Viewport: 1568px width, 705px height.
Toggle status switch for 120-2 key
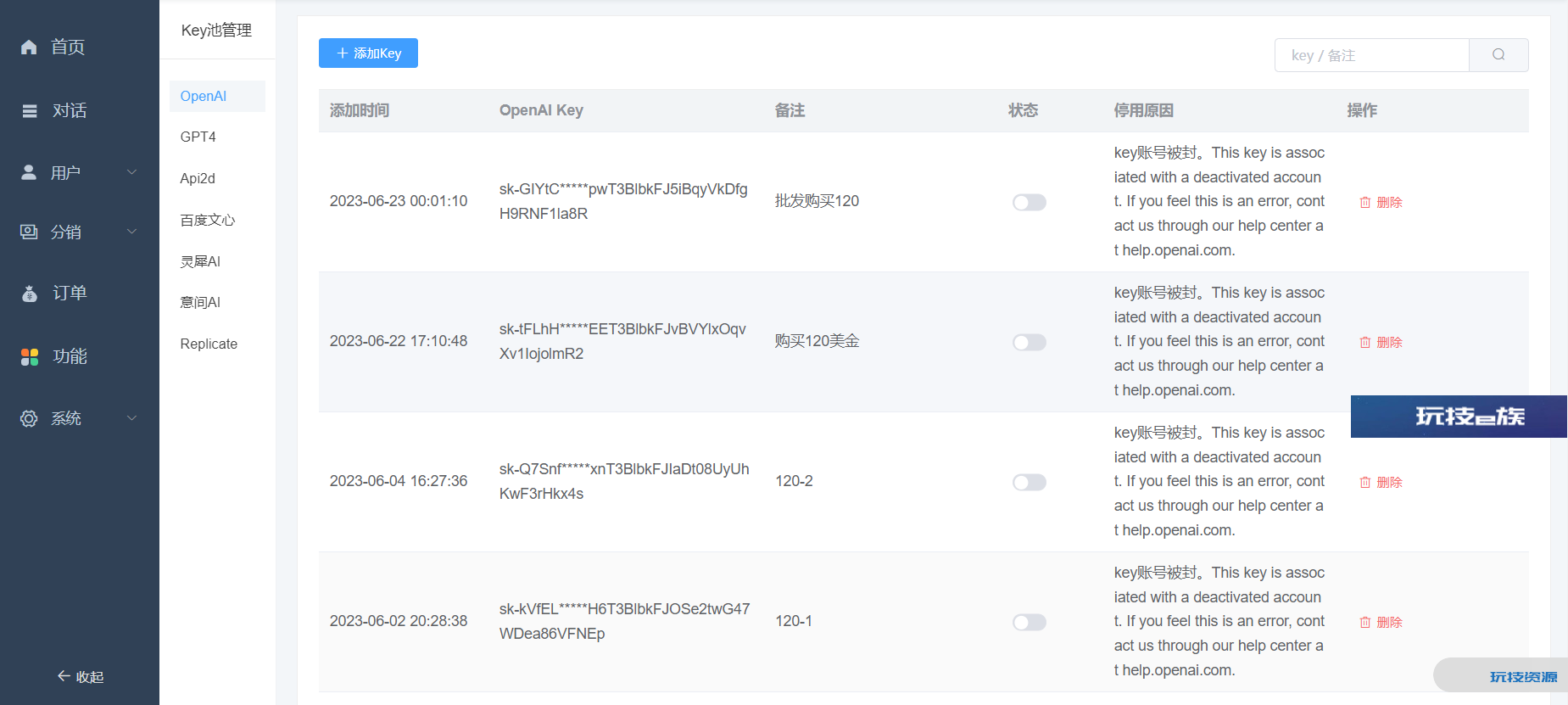(1030, 482)
